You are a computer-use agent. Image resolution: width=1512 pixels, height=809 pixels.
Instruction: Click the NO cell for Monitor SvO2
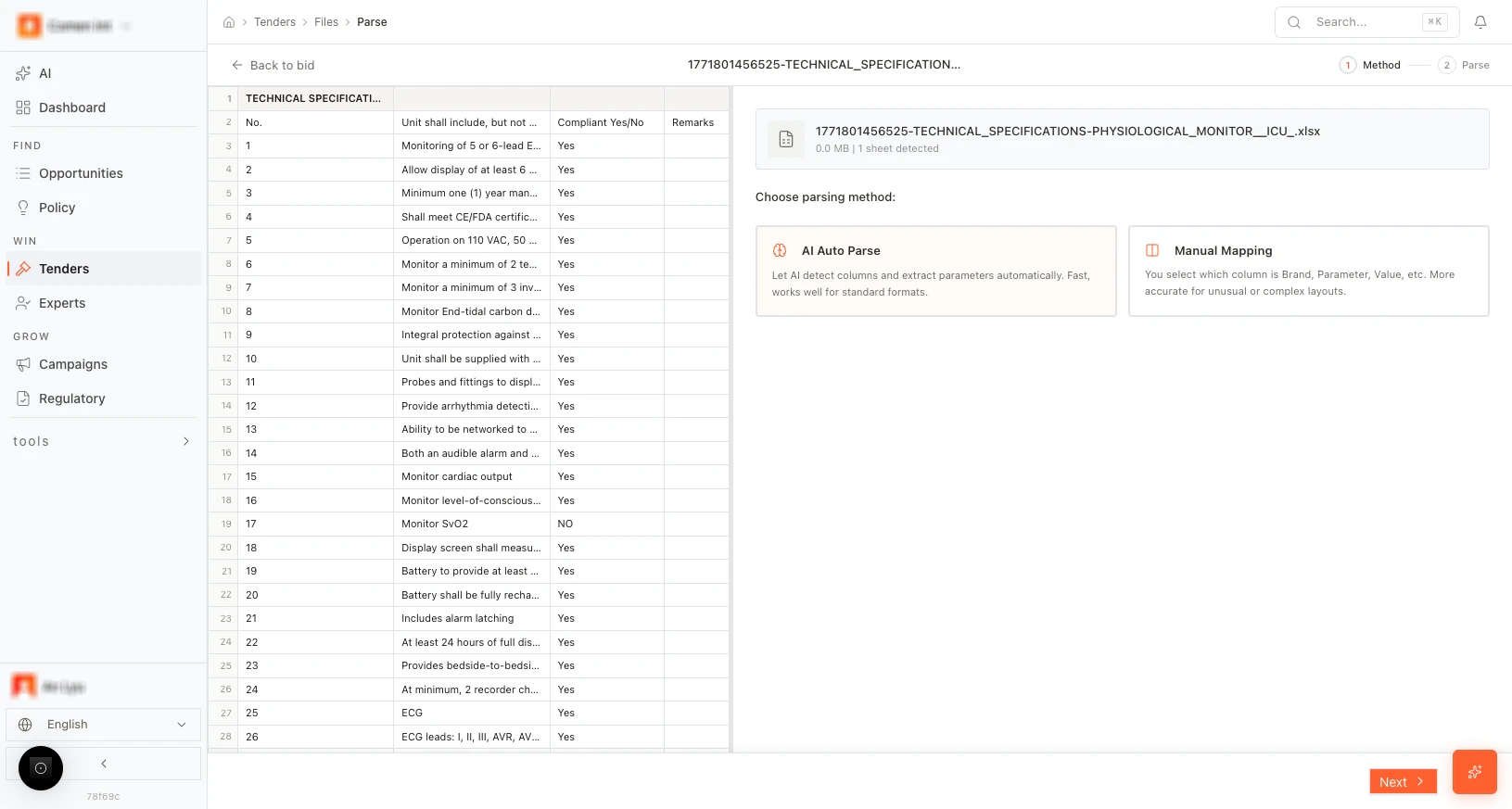pyautogui.click(x=607, y=524)
